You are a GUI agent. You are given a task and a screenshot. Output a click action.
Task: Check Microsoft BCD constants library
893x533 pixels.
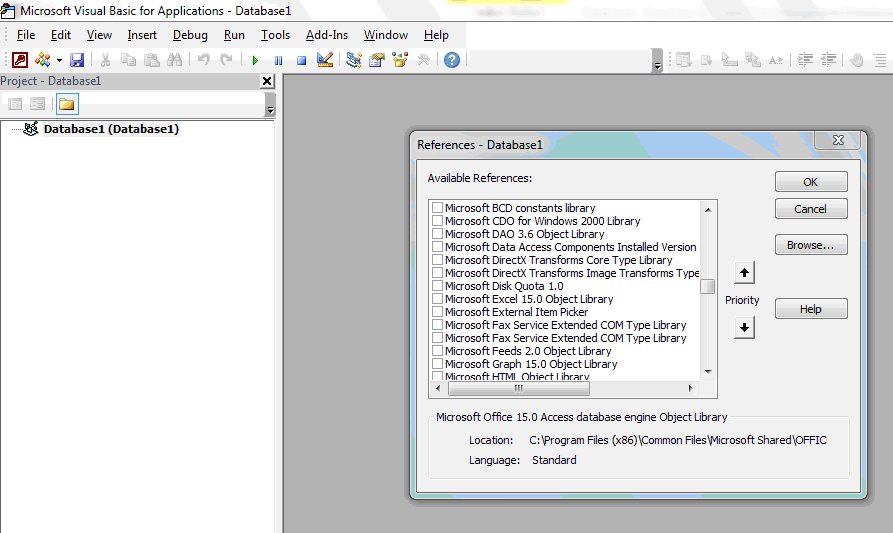437,207
